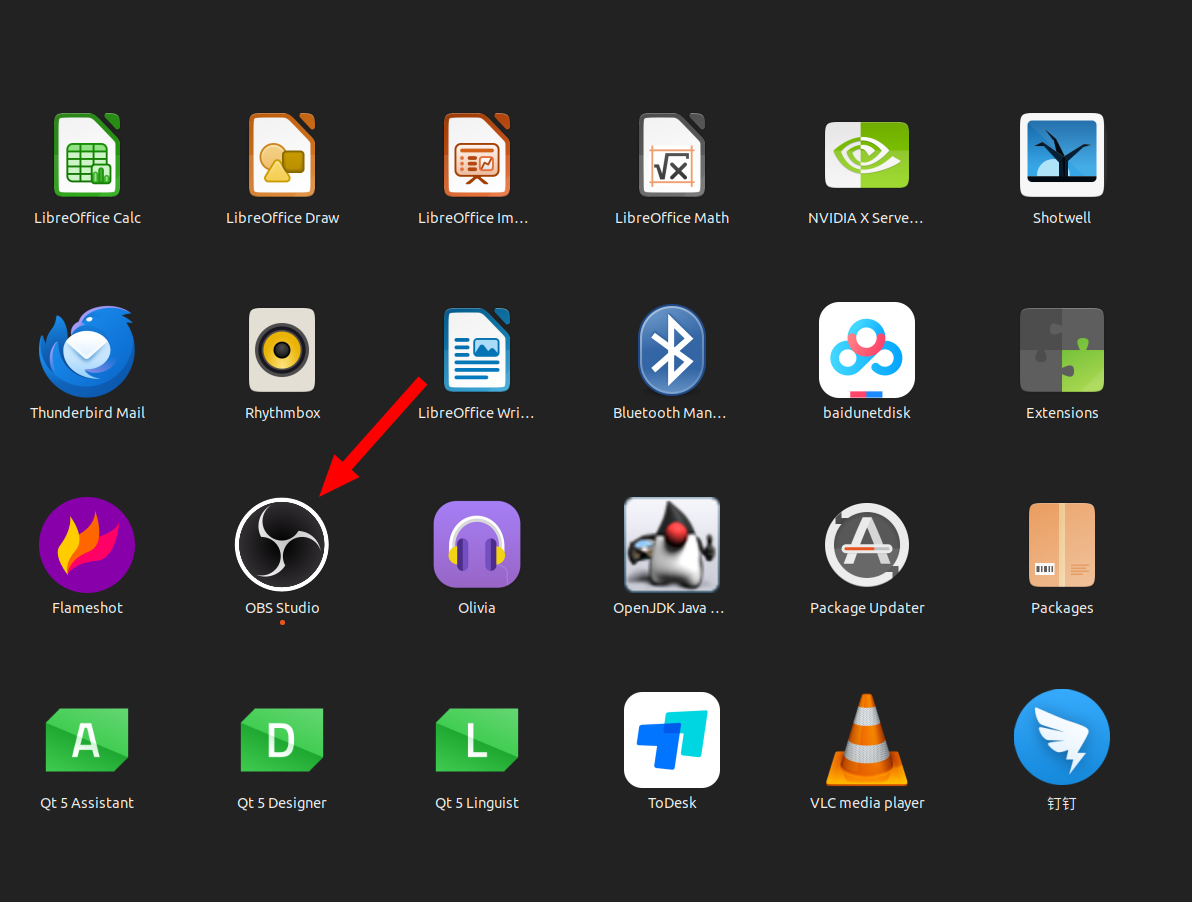Viewport: 1192px width, 902px height.
Task: Click the "Thunderbird Mail" label text
Action: point(87,413)
